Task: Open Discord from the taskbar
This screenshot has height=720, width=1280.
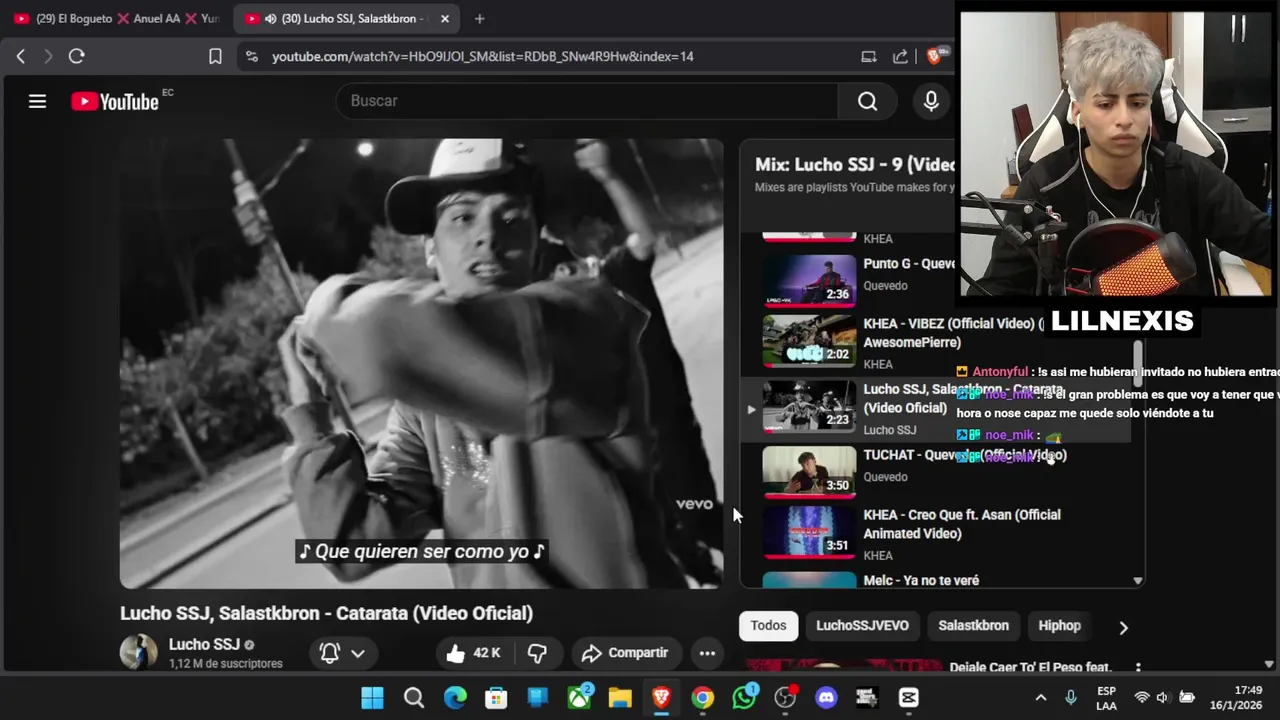Action: coord(826,697)
